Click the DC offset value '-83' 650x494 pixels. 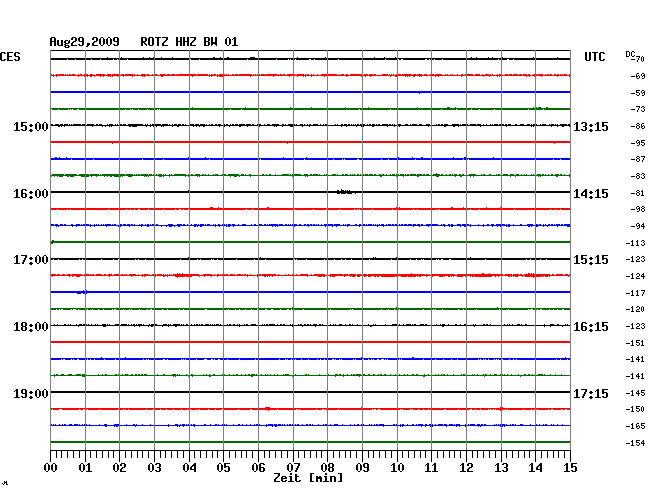(x=638, y=176)
